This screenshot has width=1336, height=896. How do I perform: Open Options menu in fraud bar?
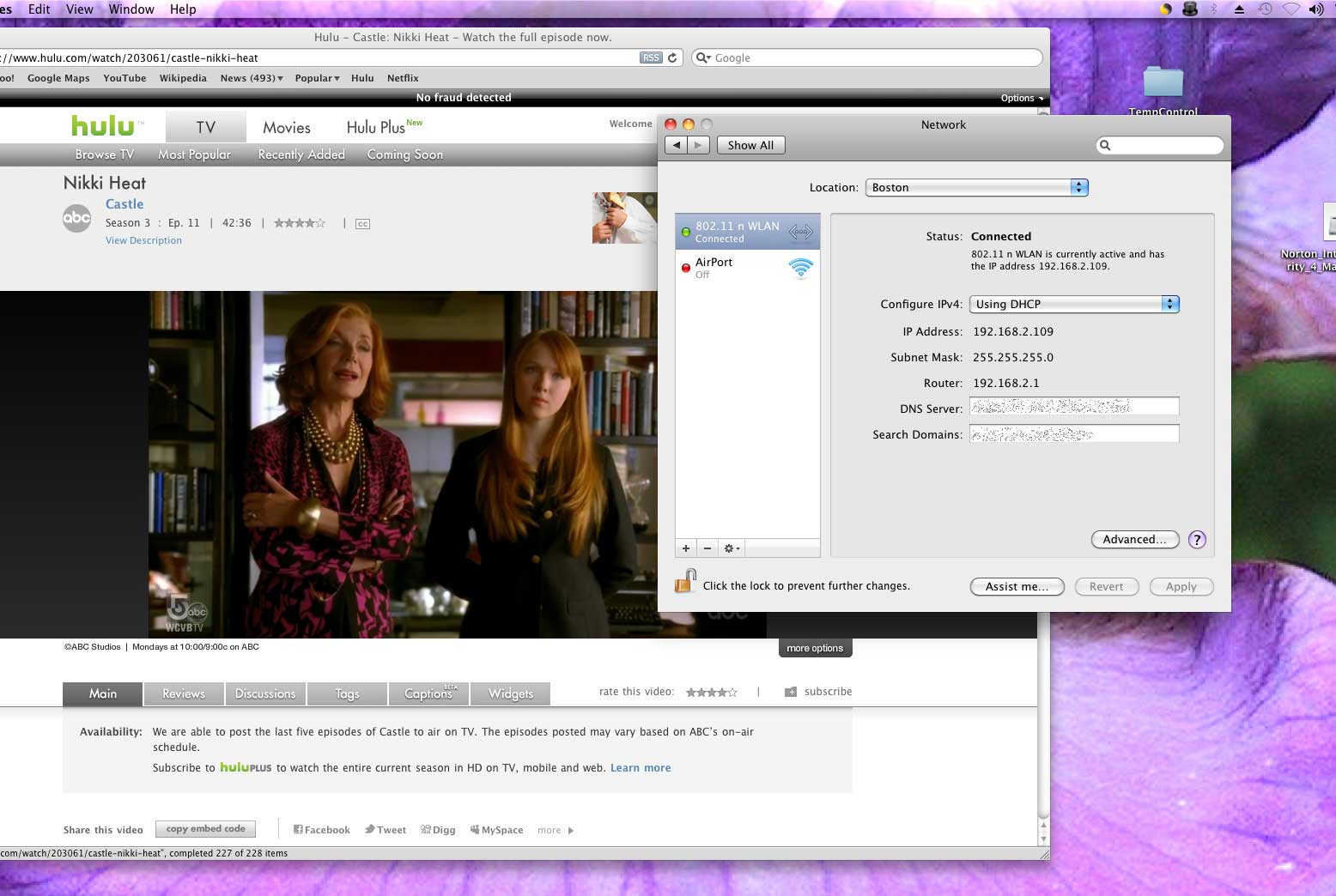point(1022,98)
